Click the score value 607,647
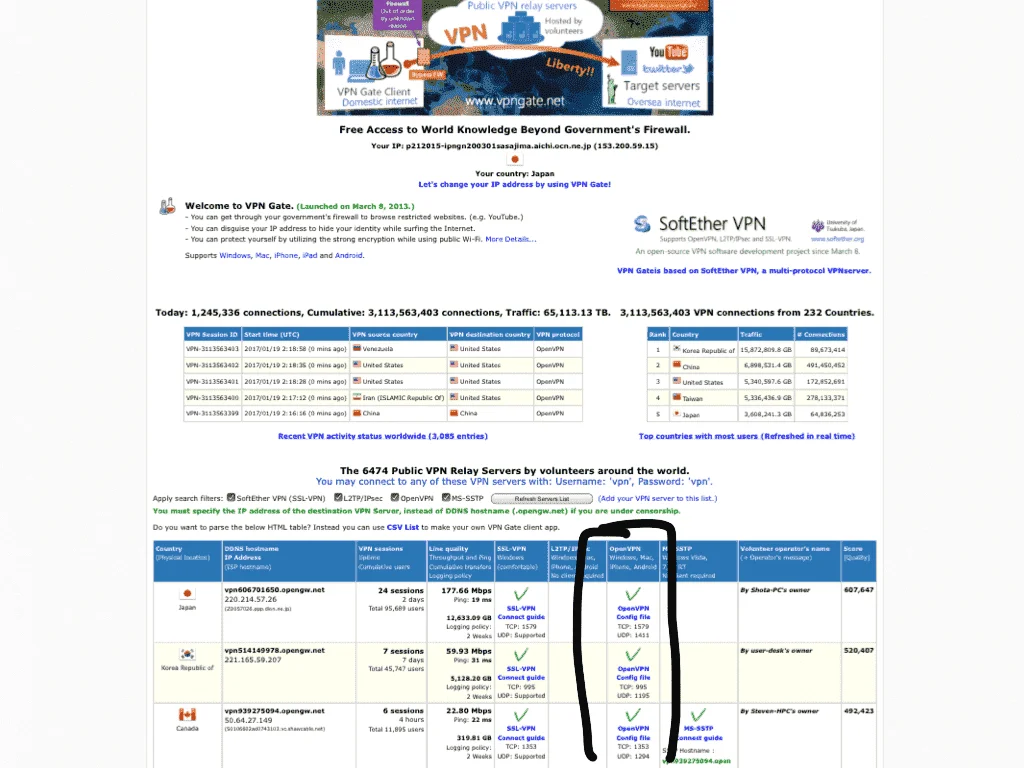The width and height of the screenshot is (1024, 768). pos(858,590)
